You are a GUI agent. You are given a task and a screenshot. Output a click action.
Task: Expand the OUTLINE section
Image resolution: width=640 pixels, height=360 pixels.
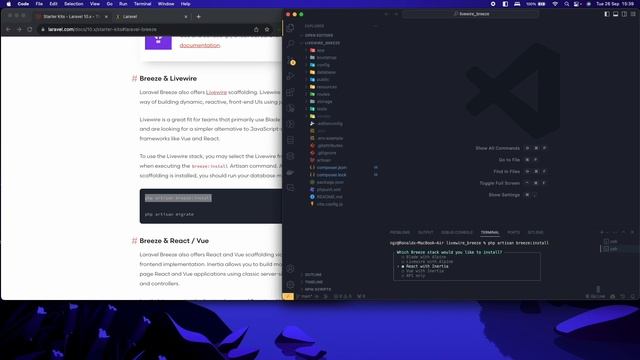(313, 275)
